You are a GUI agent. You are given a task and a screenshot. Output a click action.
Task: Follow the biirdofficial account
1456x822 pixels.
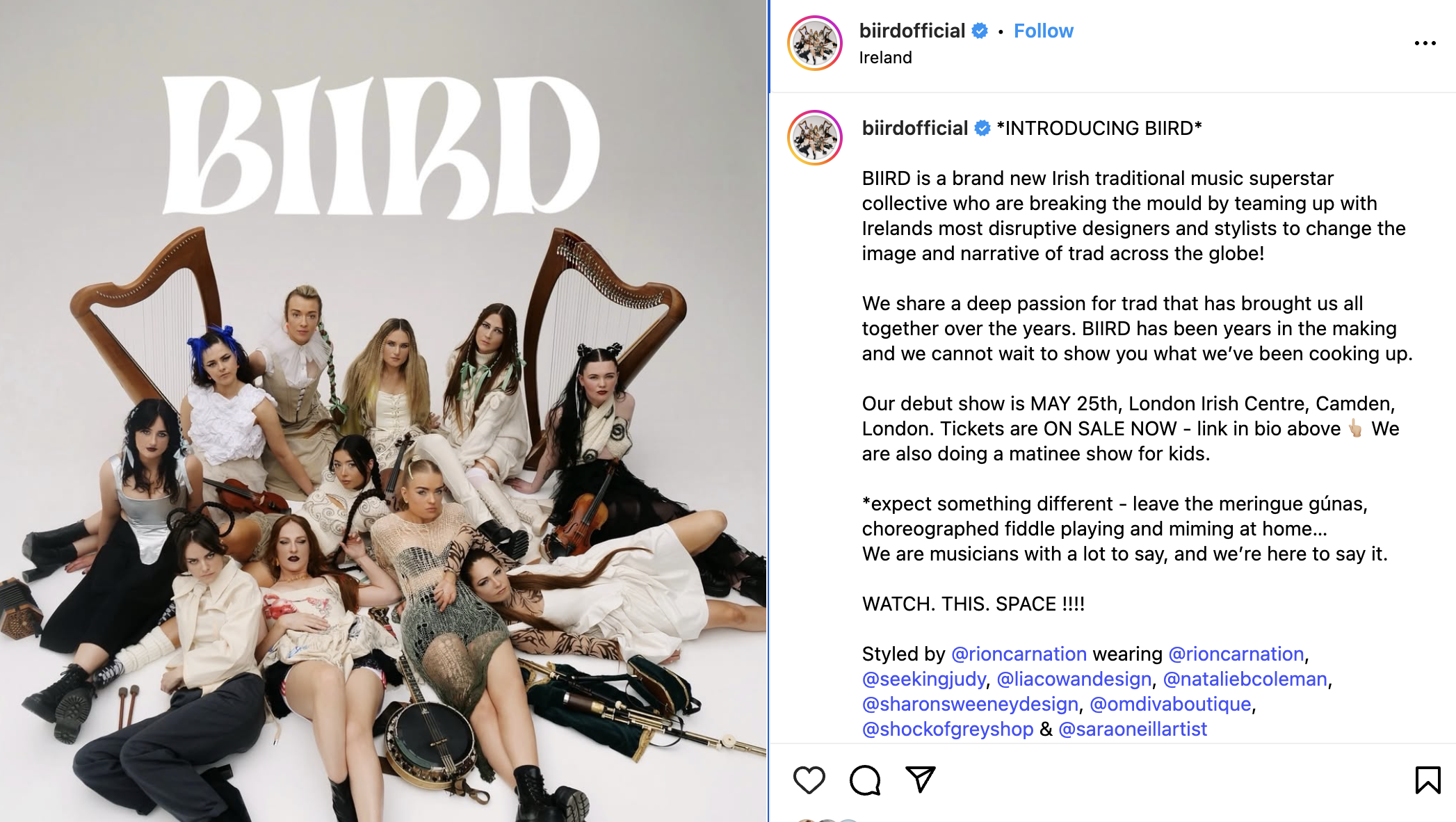tap(1043, 31)
